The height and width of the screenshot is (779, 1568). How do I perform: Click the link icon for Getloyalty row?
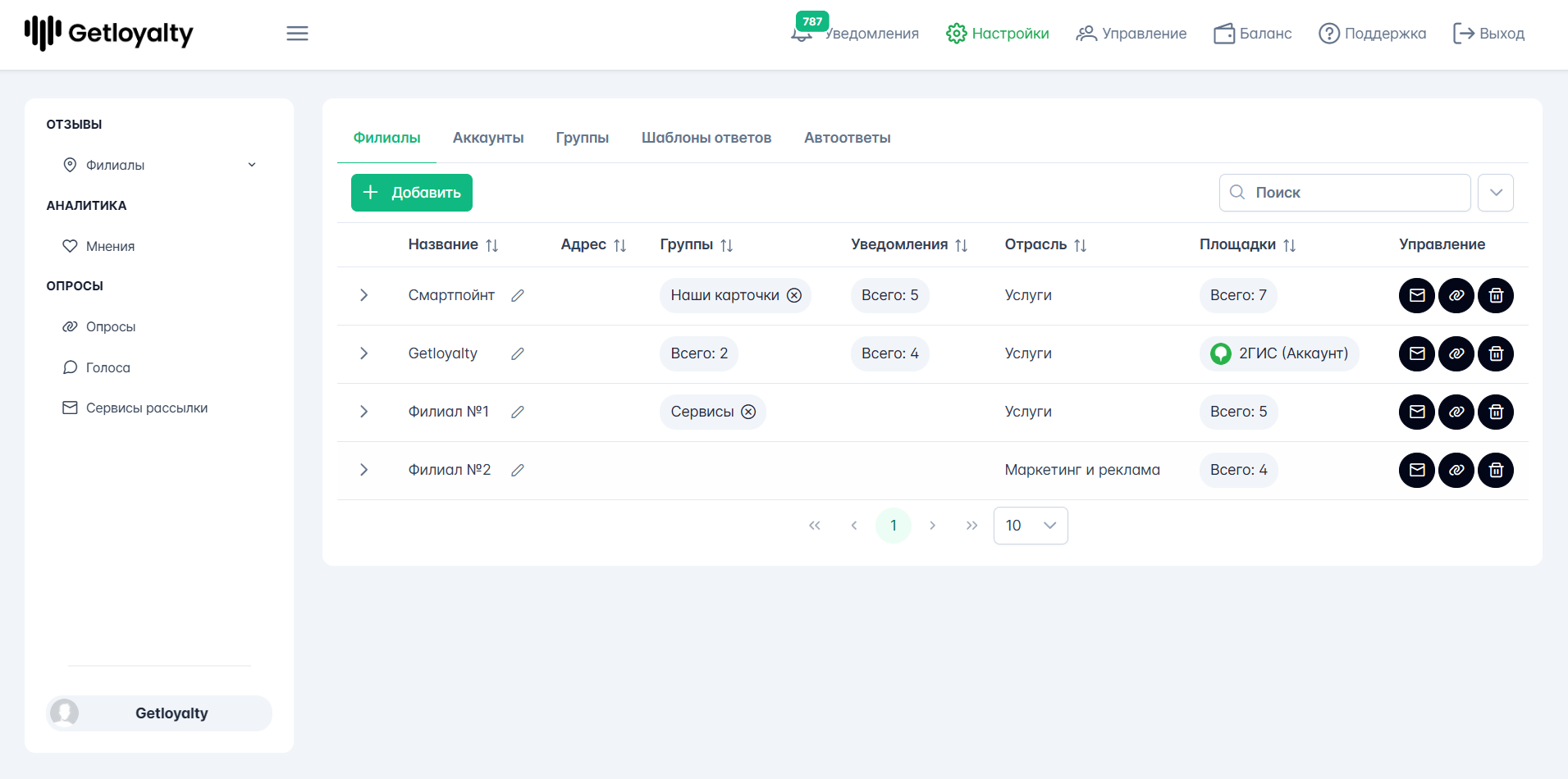[1456, 353]
